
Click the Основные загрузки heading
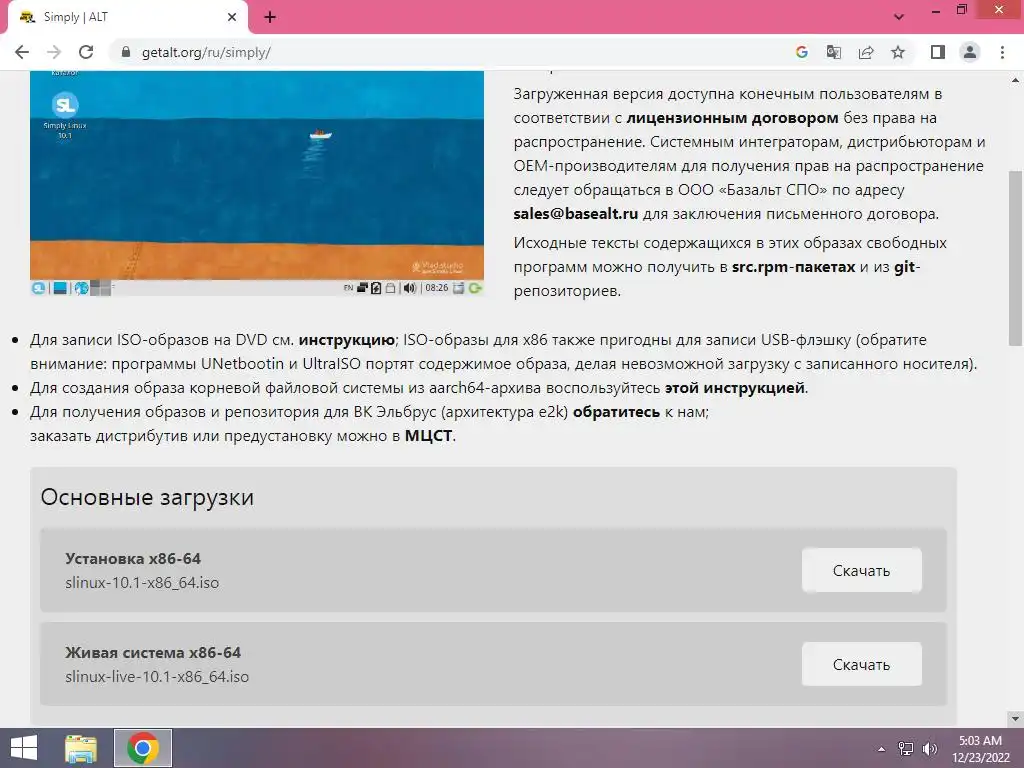(x=147, y=497)
